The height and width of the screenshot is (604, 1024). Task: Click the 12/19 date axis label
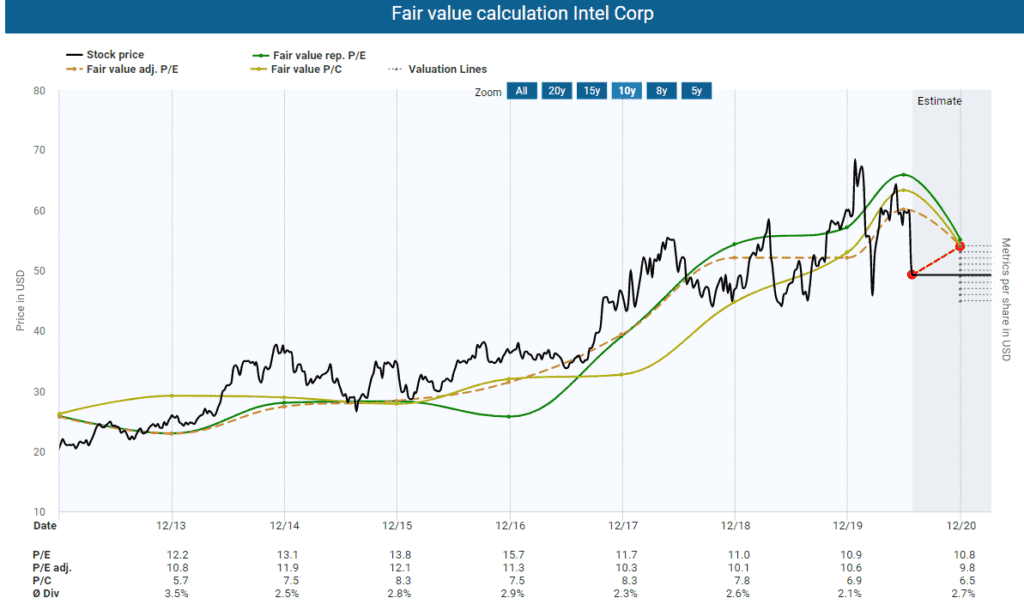(x=848, y=526)
